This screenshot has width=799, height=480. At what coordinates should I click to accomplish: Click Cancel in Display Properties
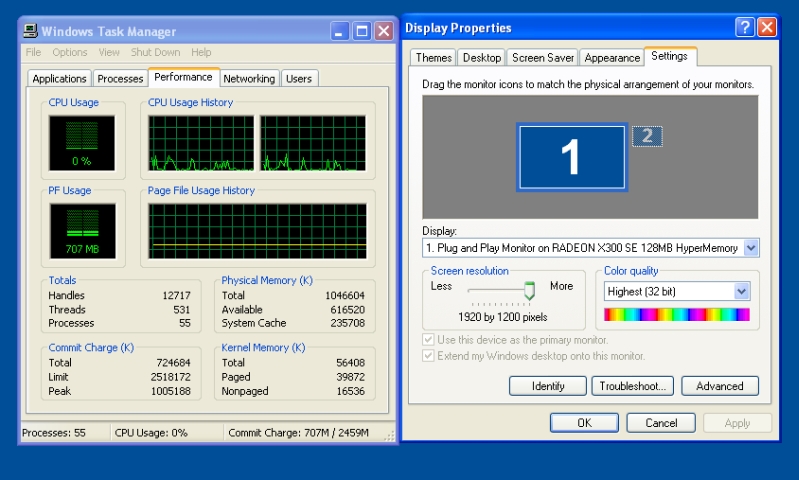661,422
